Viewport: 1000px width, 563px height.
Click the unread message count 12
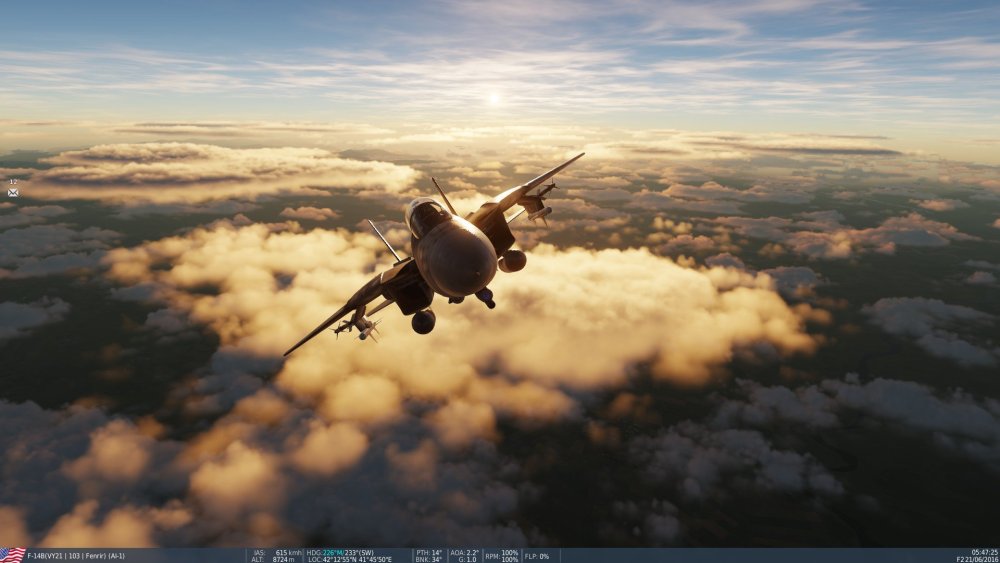13,182
